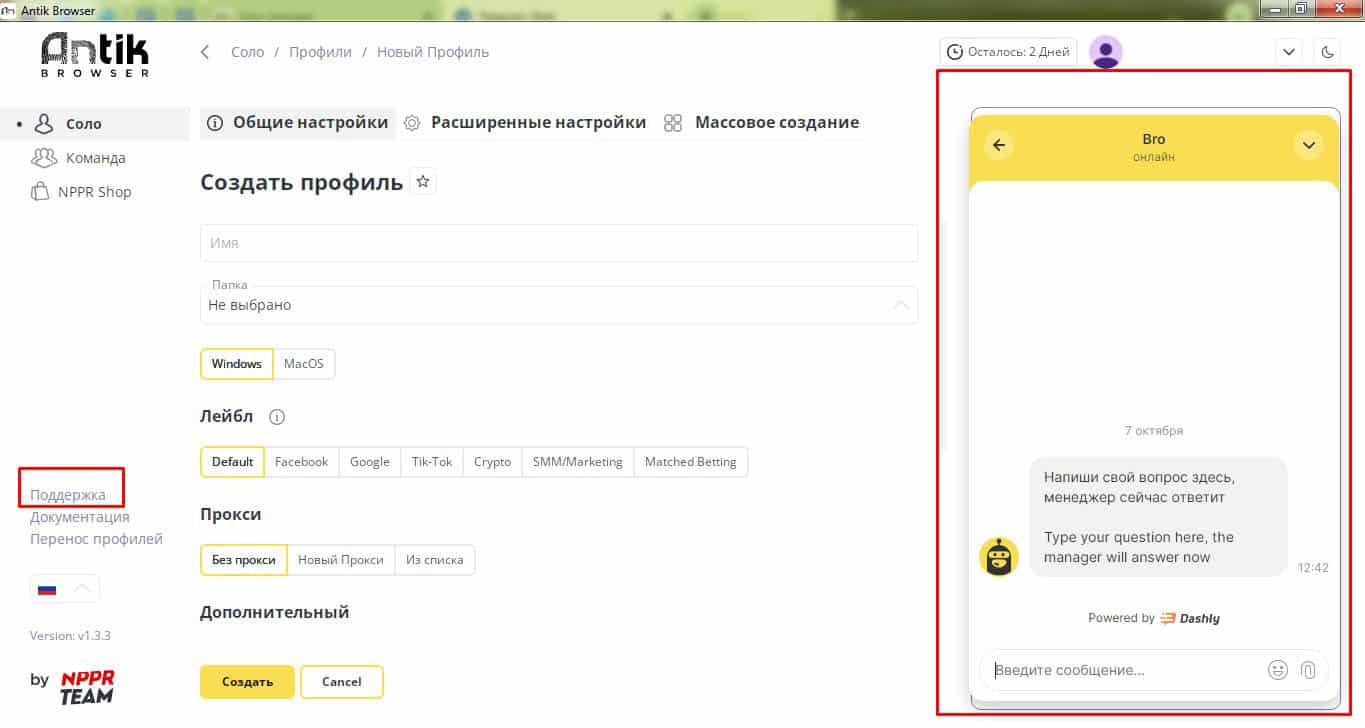Open emoji picker in chat input

(x=1277, y=670)
